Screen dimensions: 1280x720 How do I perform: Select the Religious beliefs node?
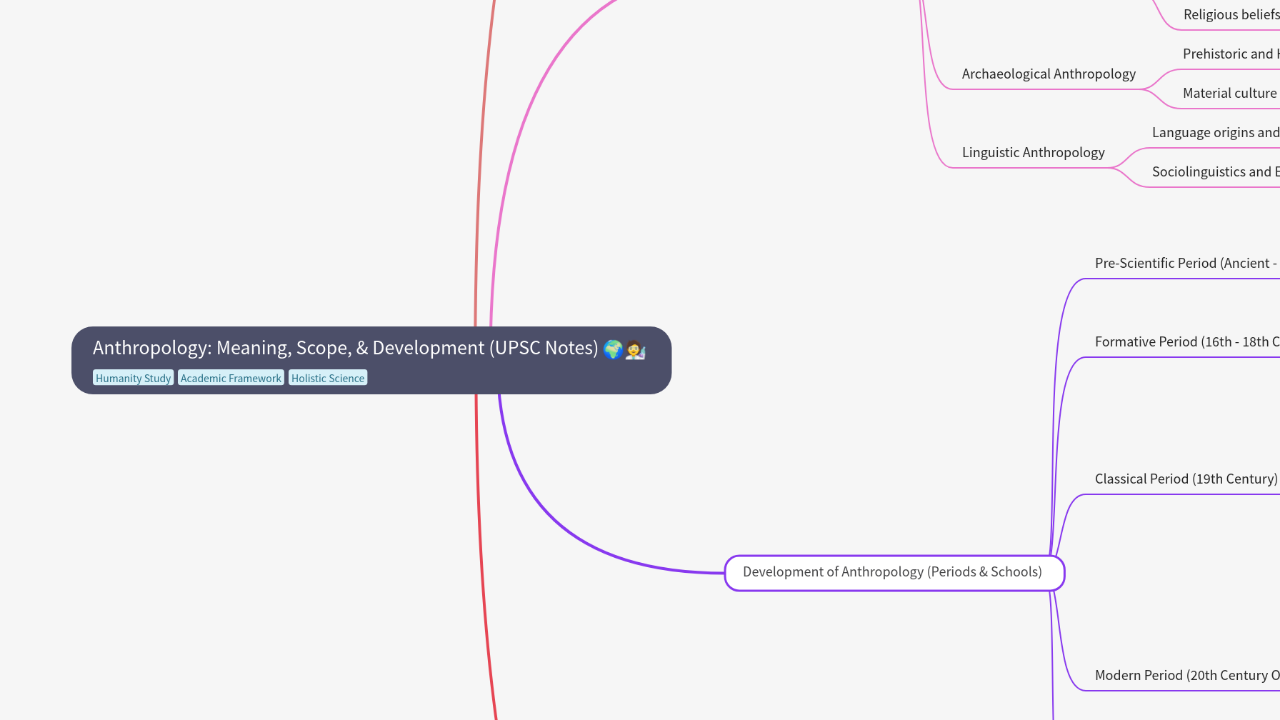[x=1230, y=15]
